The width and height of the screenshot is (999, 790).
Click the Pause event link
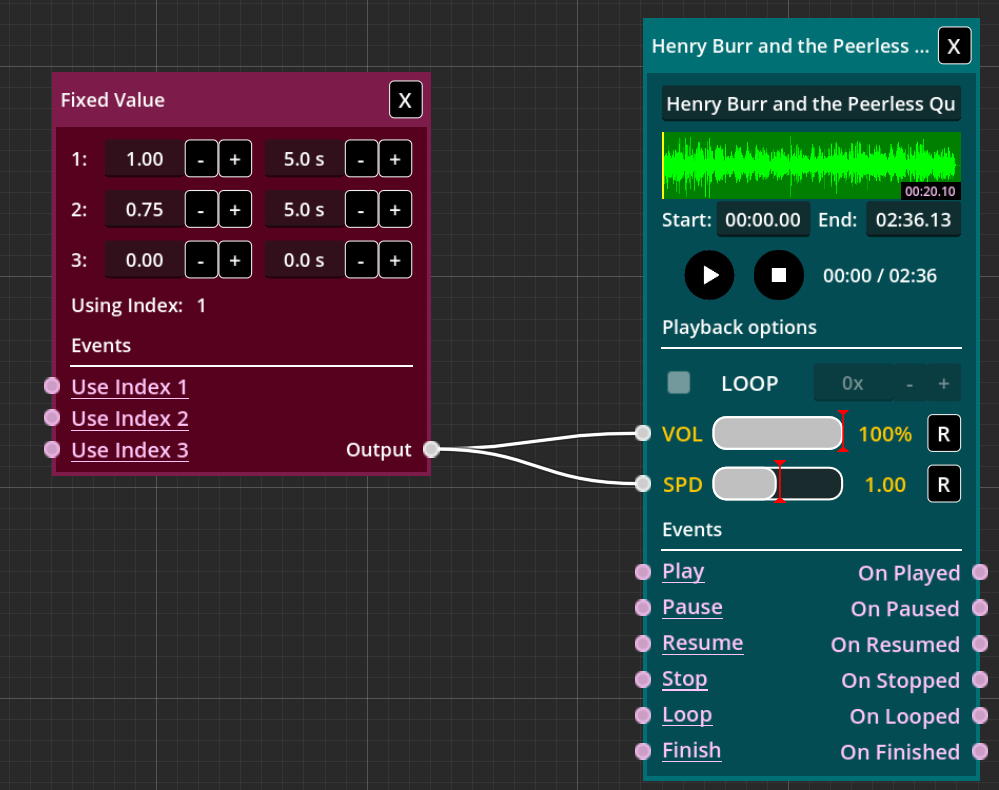(x=692, y=608)
